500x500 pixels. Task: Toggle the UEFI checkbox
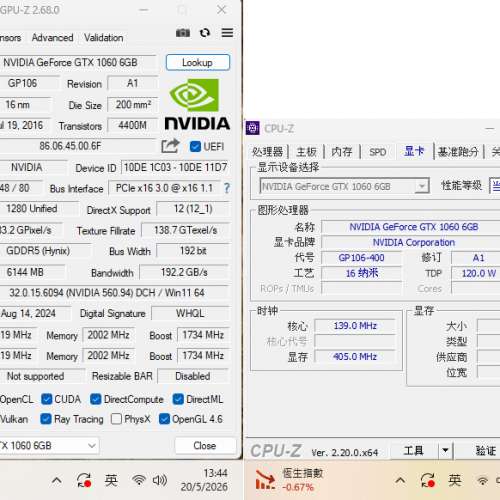195,146
